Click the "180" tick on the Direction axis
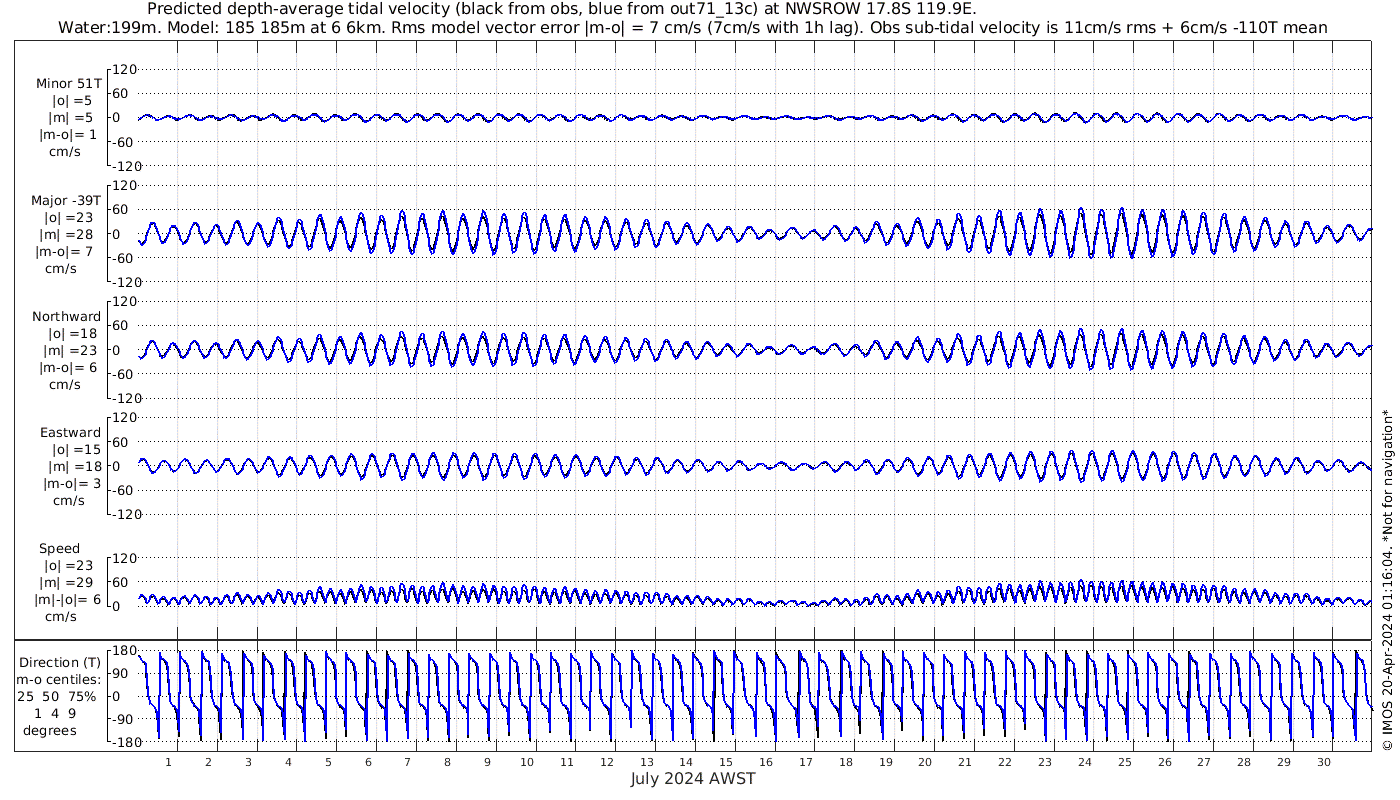The image size is (1400, 800). coord(123,652)
